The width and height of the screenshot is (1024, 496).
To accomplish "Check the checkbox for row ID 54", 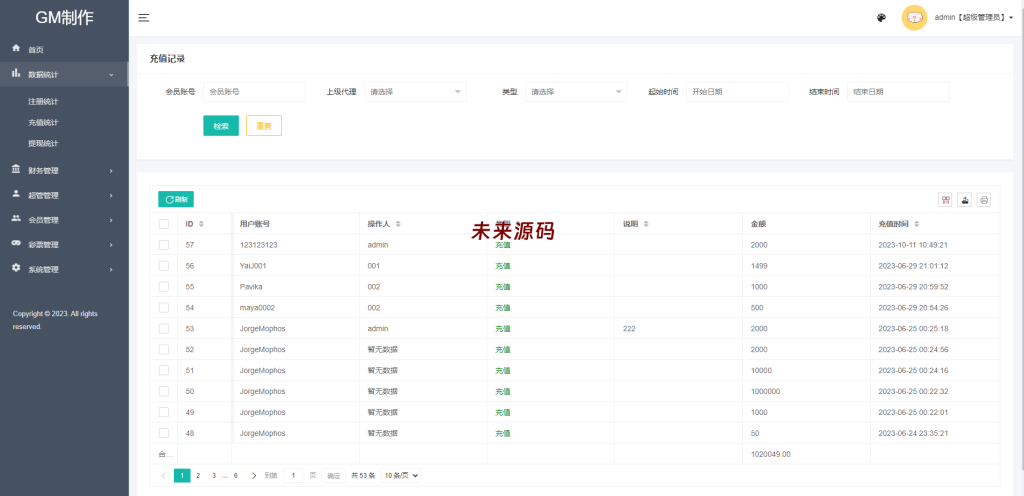I will tap(164, 307).
